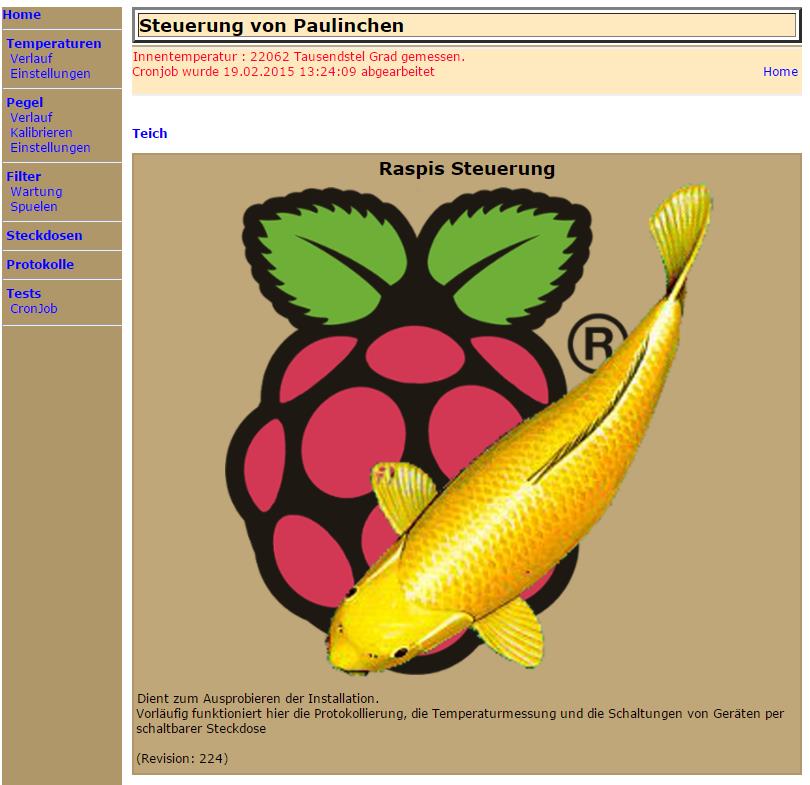Open Verlauf under Temperaturen

coord(31,59)
